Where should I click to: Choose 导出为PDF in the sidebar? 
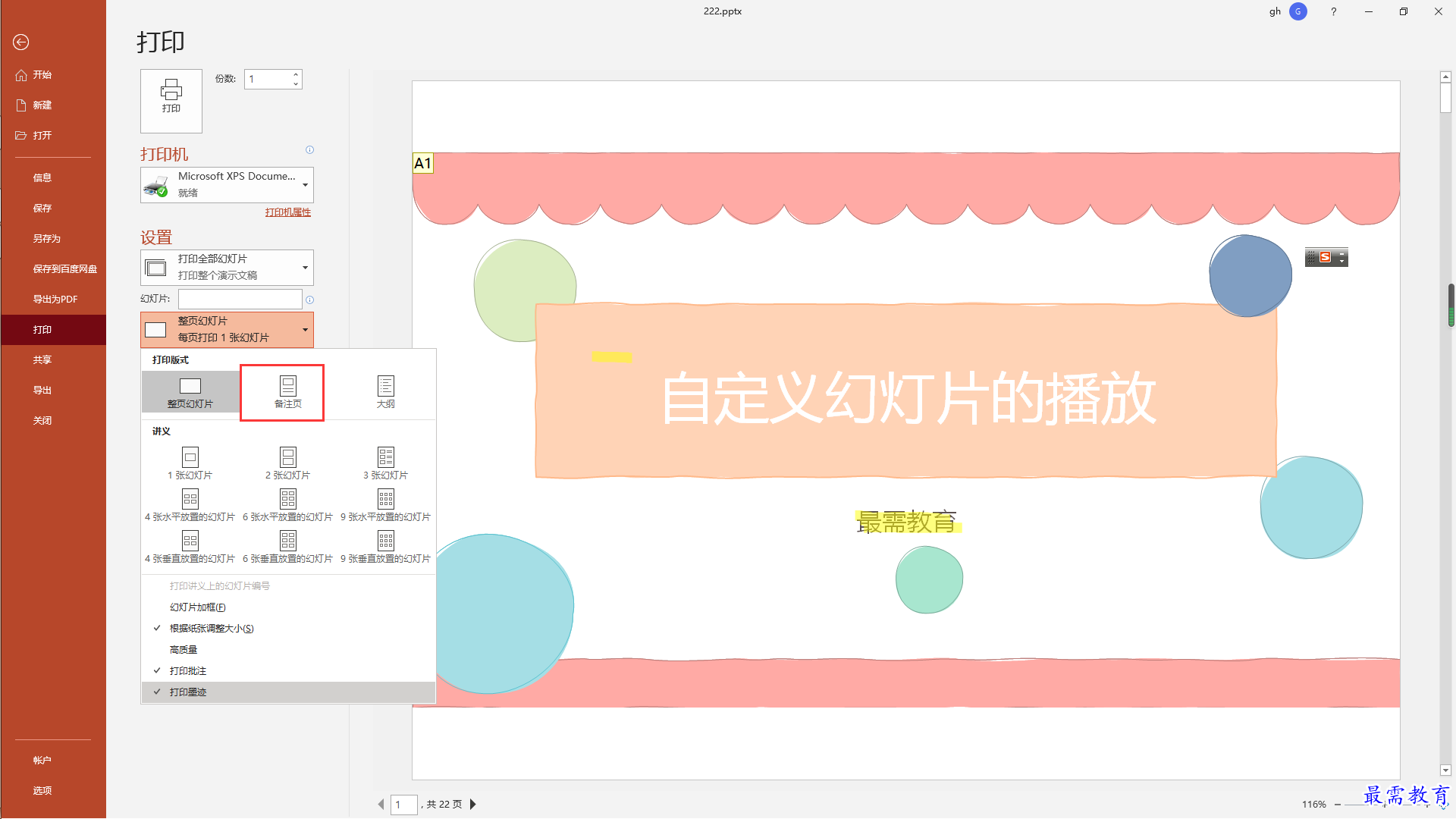55,300
